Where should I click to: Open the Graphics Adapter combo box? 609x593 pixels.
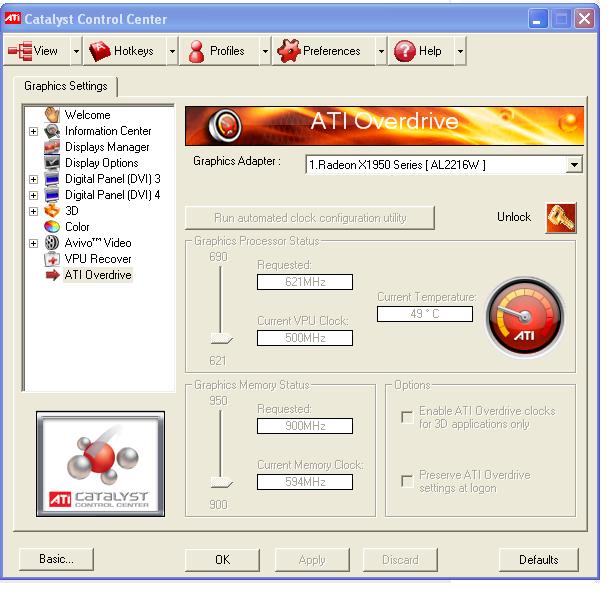tap(444, 165)
